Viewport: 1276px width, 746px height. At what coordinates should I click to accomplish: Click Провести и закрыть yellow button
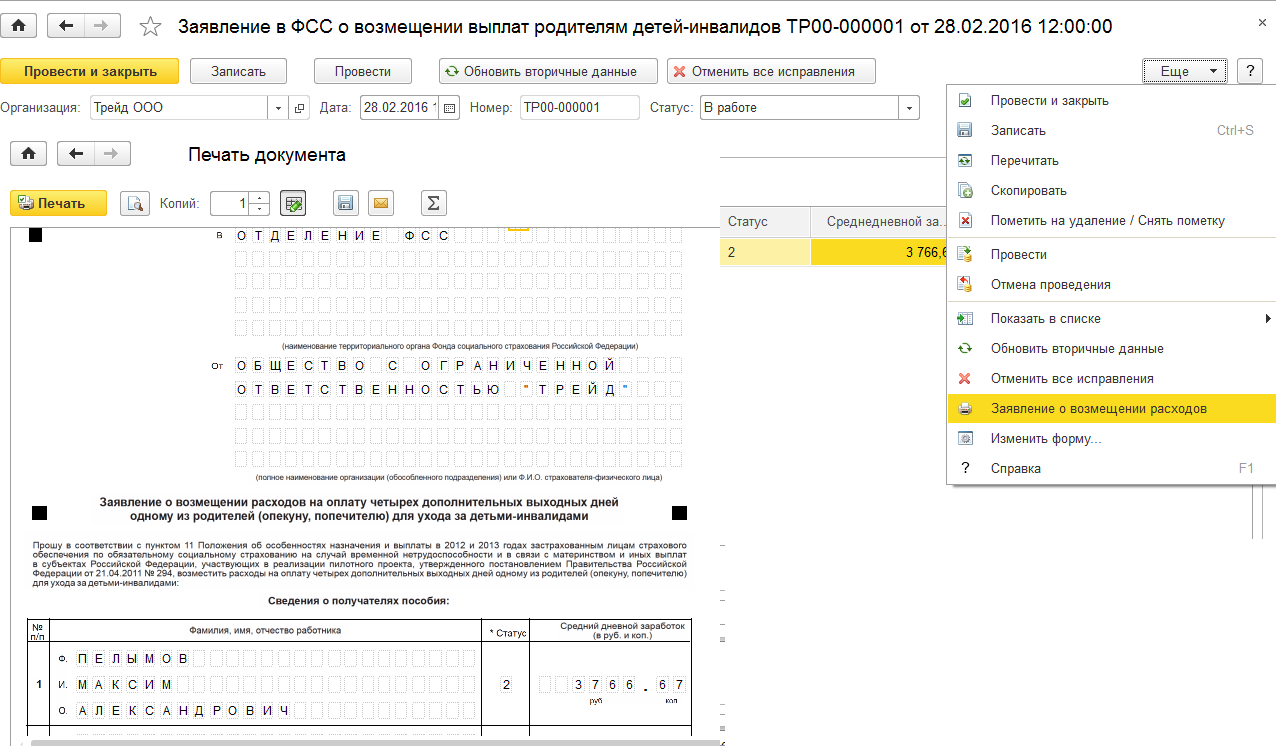(x=90, y=71)
